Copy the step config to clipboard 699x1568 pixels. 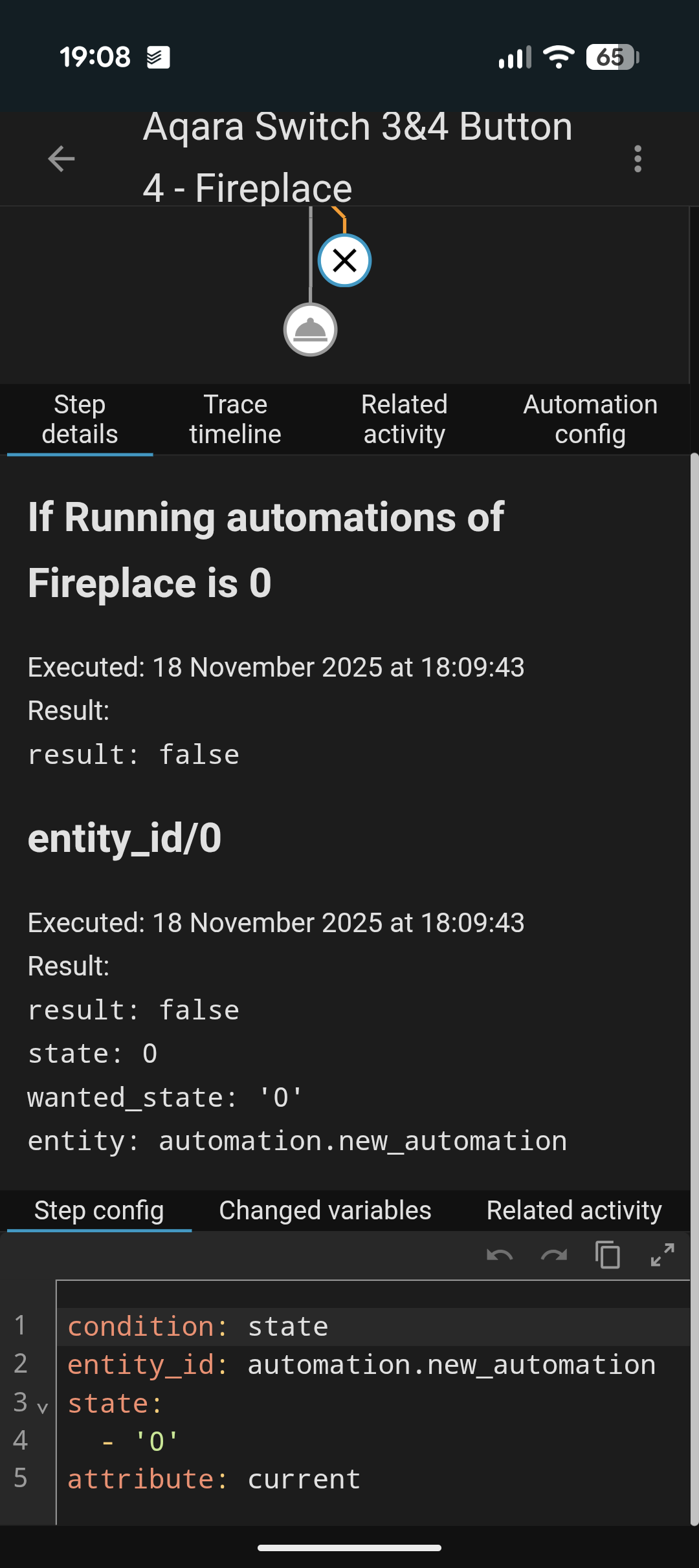pos(608,1256)
